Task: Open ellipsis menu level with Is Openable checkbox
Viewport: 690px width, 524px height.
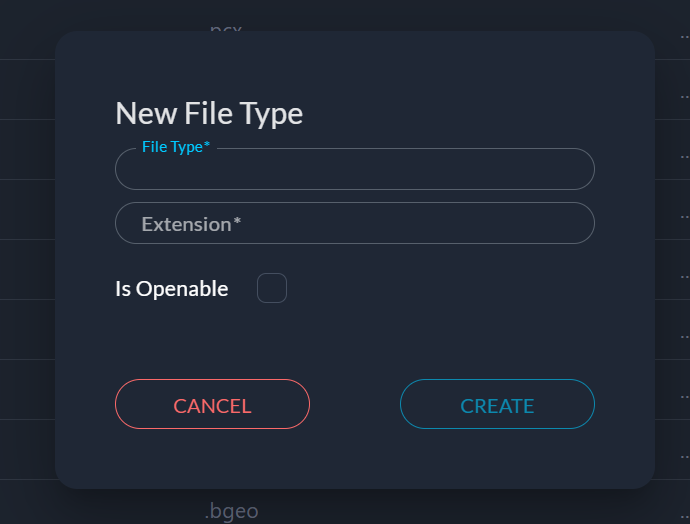Action: [x=684, y=275]
